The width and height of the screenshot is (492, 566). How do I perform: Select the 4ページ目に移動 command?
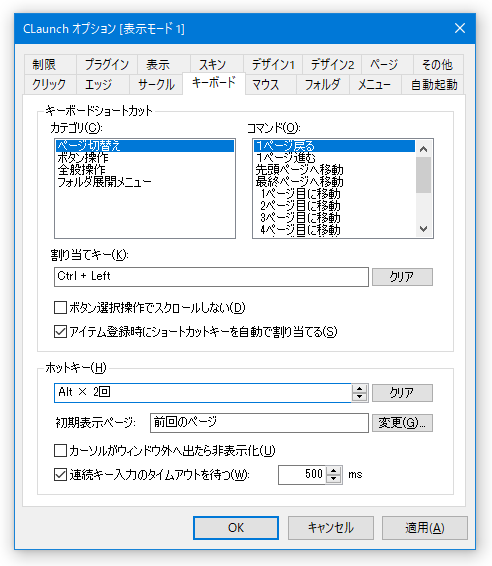[x=334, y=230]
